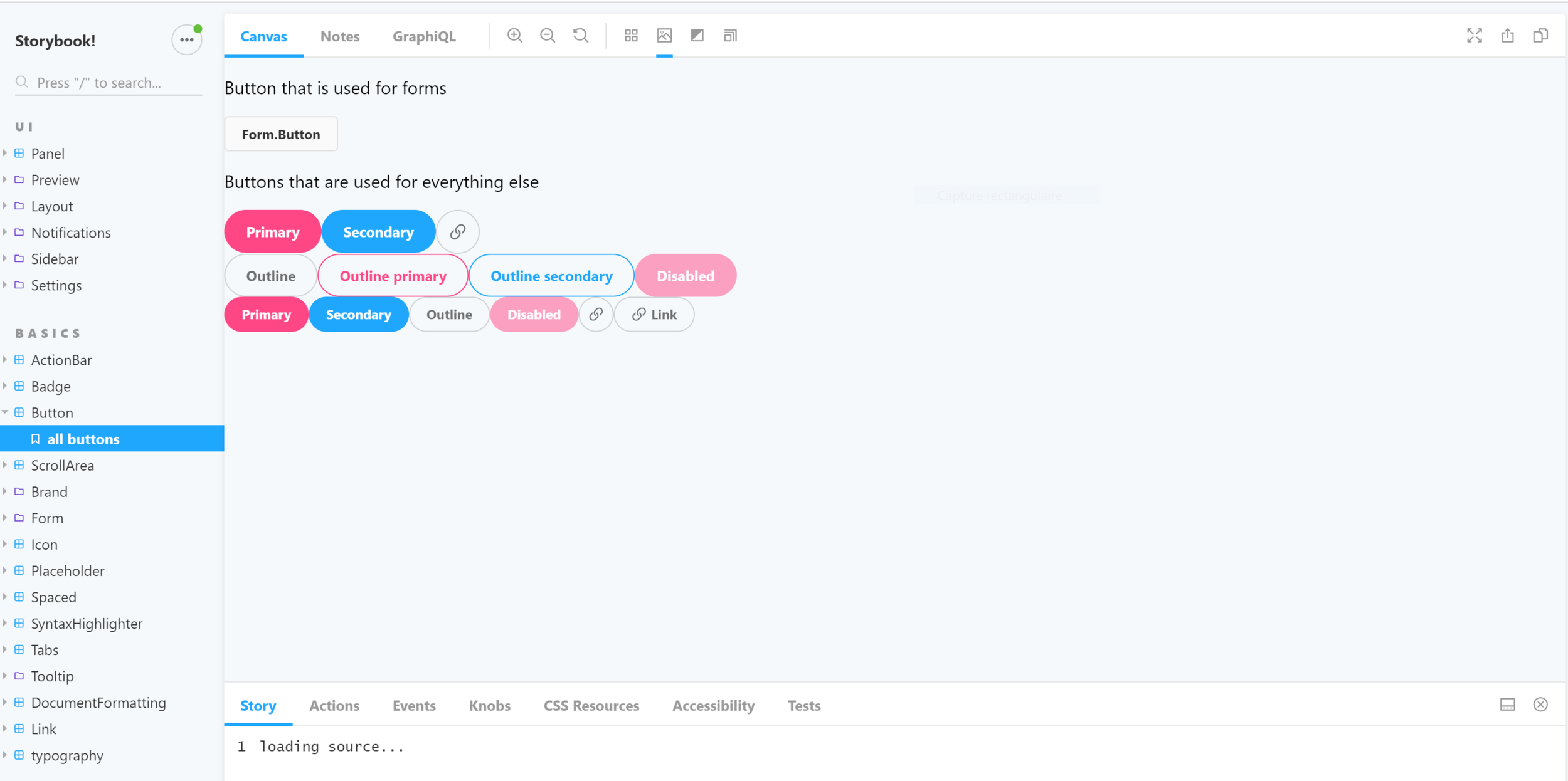1568x781 pixels.
Task: Collapse the Button tree item
Action: [52, 412]
